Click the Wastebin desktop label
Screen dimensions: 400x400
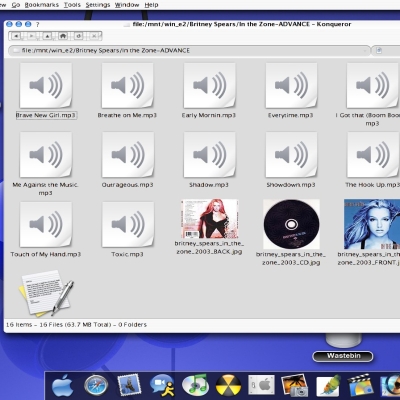pos(343,356)
